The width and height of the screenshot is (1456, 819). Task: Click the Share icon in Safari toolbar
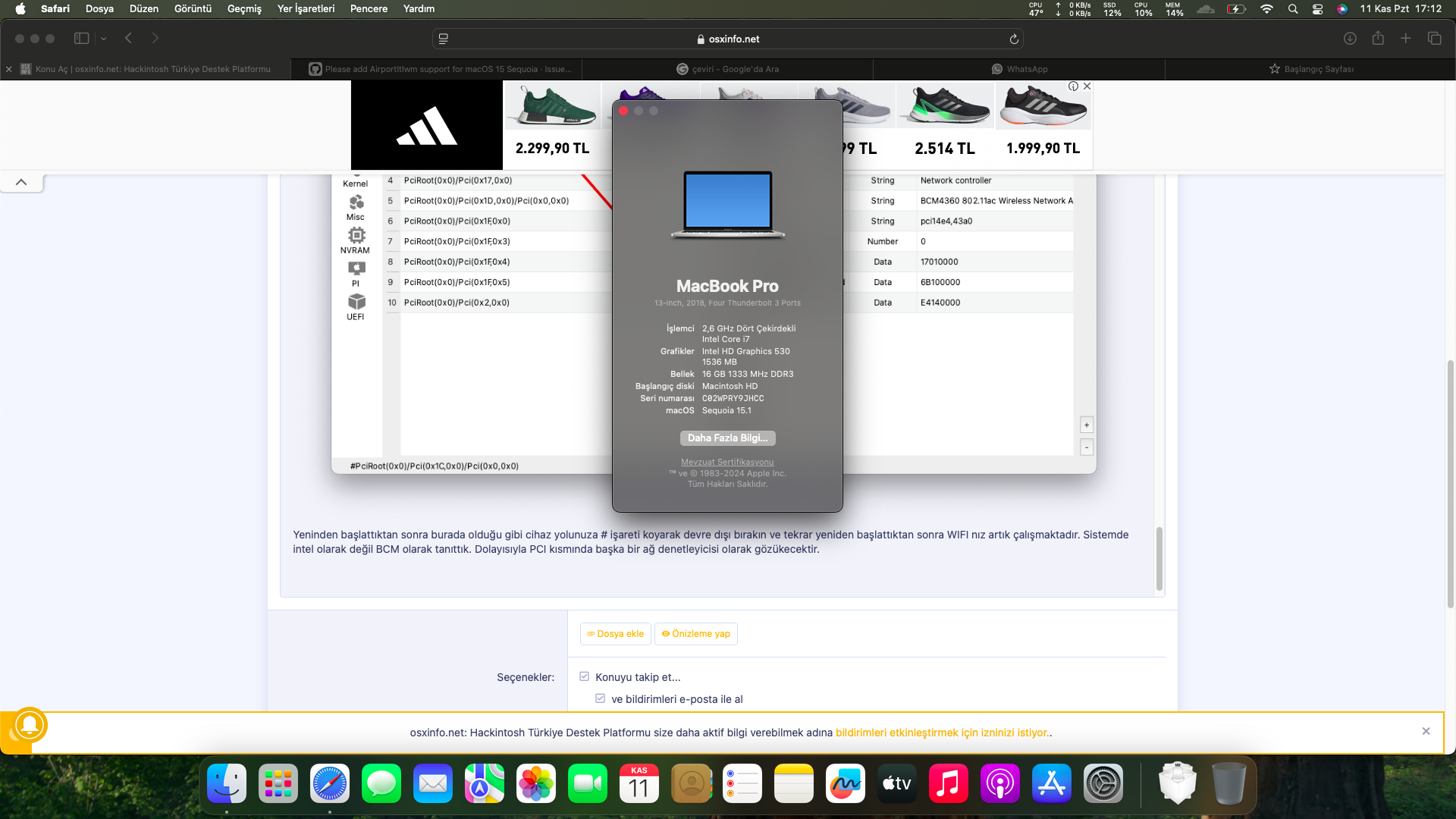pos(1378,38)
